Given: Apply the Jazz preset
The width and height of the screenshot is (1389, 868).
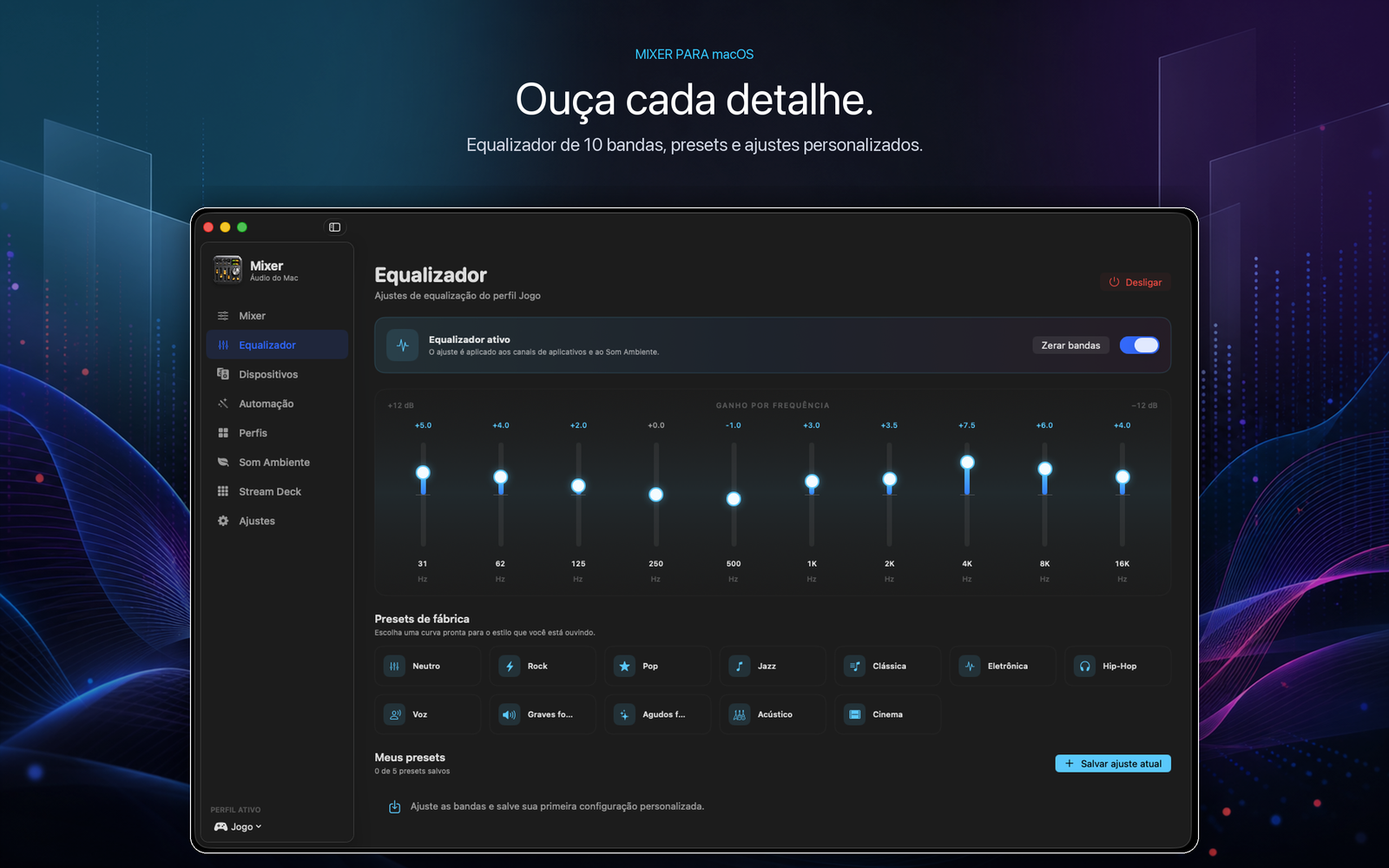Looking at the screenshot, I should pyautogui.click(x=773, y=666).
